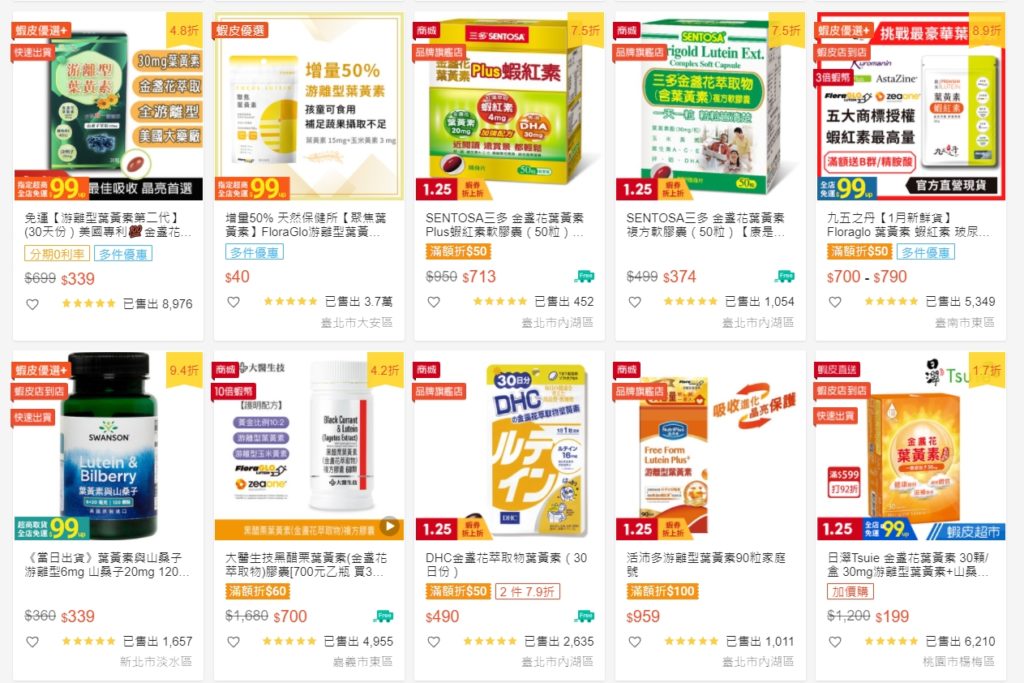Open SENTOSA三多 Plus蝦紅素軟膠囊 product title

504,225
